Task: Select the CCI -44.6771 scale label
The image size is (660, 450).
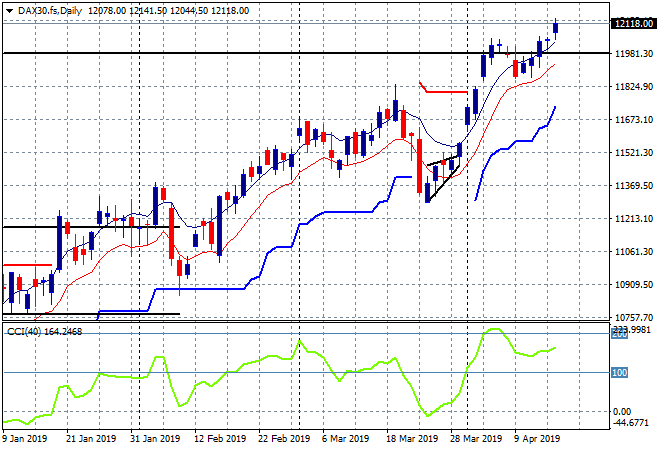Action: pos(631,423)
